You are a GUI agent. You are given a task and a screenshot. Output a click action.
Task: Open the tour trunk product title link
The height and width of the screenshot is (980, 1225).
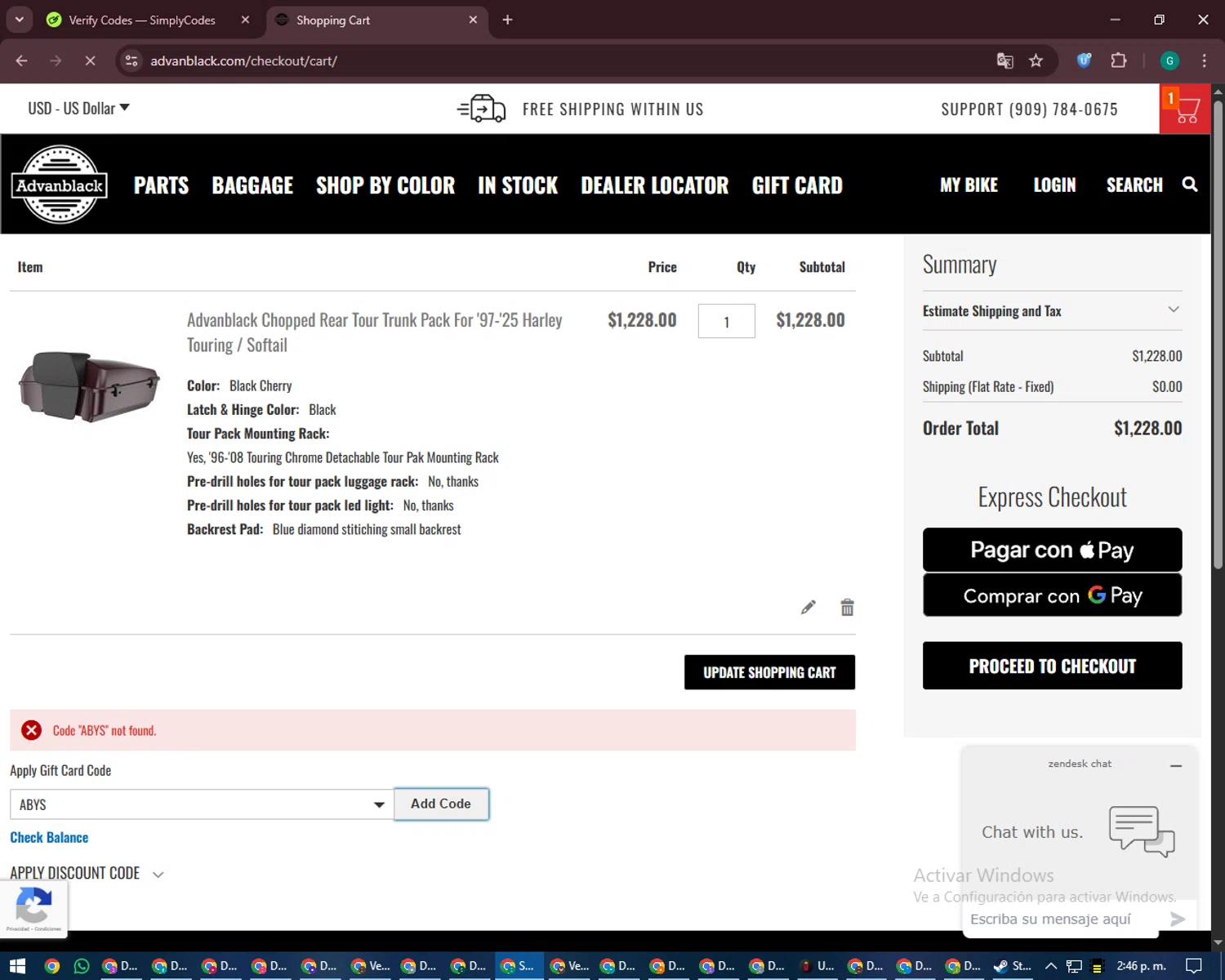[374, 332]
